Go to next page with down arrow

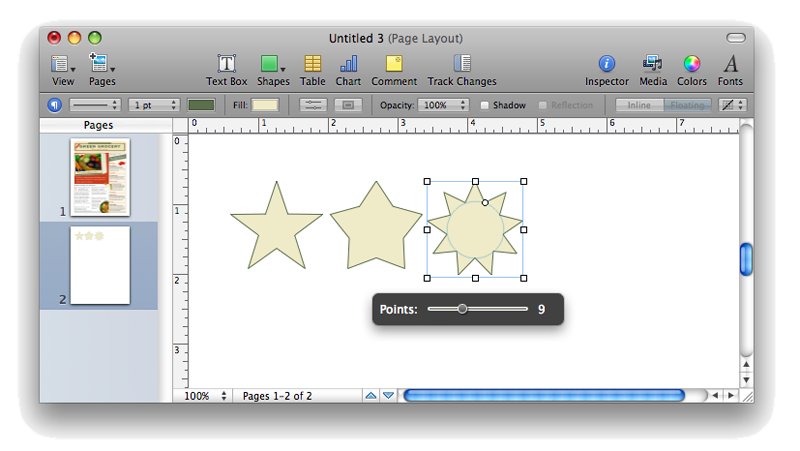[x=388, y=395]
